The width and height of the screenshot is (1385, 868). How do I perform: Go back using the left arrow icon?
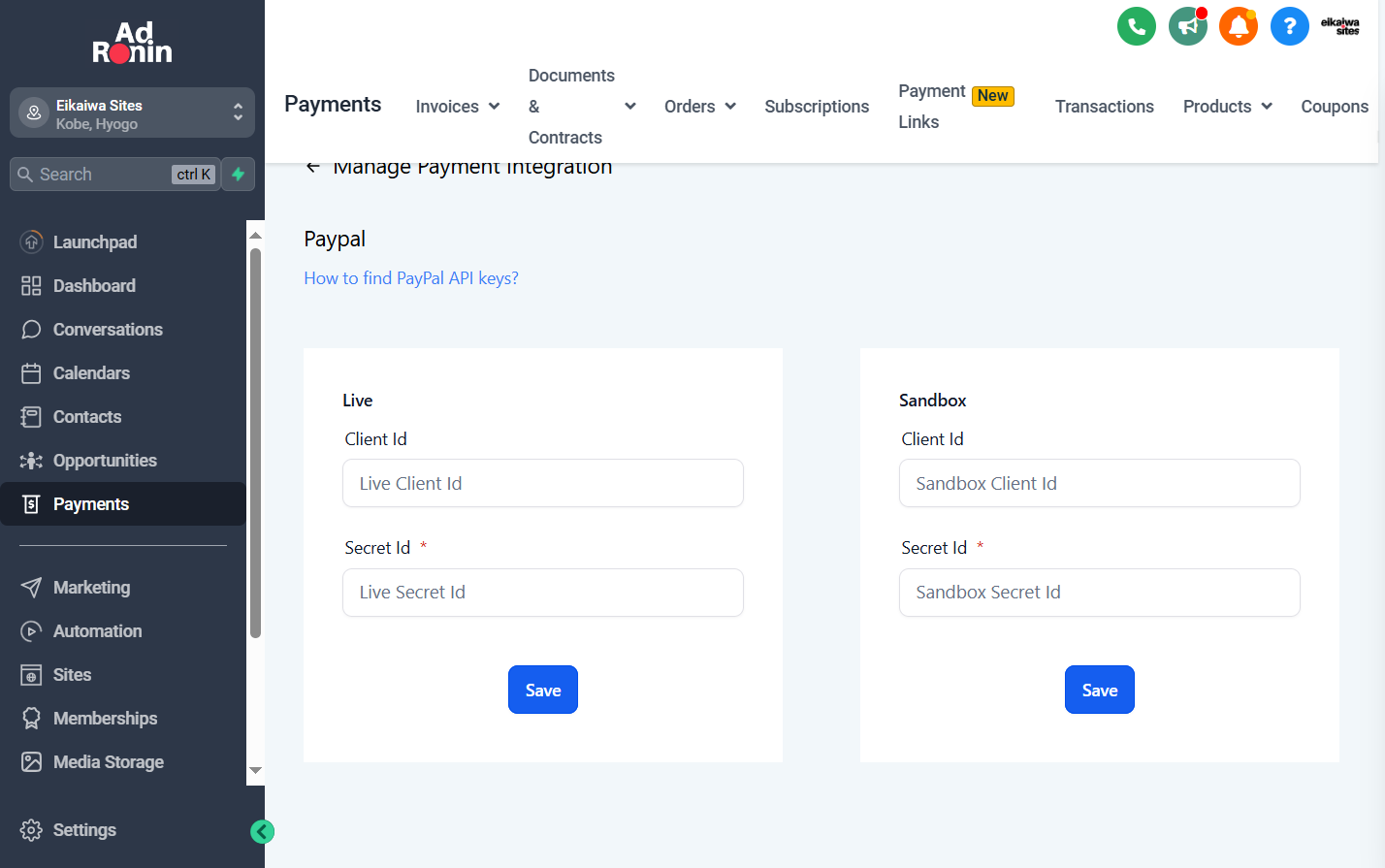(x=313, y=167)
